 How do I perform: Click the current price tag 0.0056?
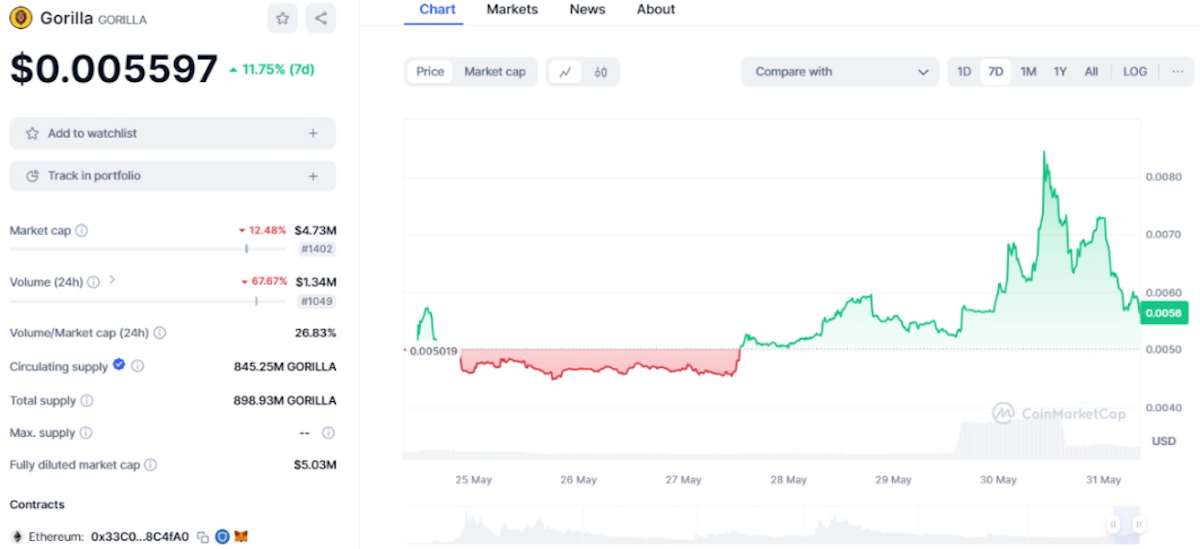click(1163, 313)
